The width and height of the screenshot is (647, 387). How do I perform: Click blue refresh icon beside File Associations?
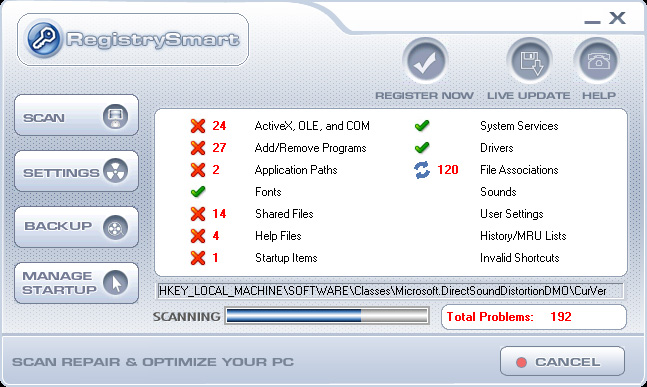422,170
